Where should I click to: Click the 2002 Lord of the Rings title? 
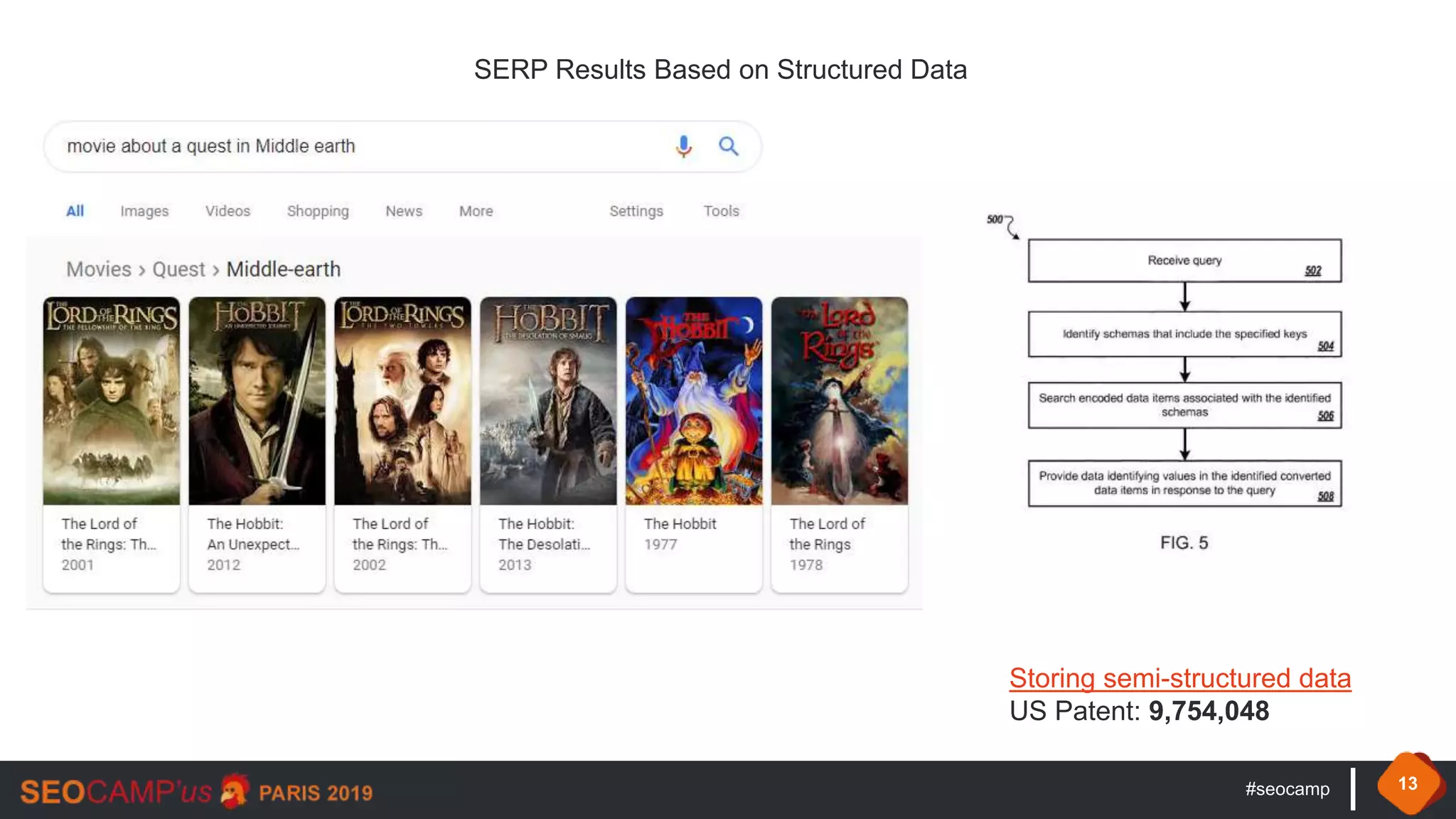(x=400, y=534)
